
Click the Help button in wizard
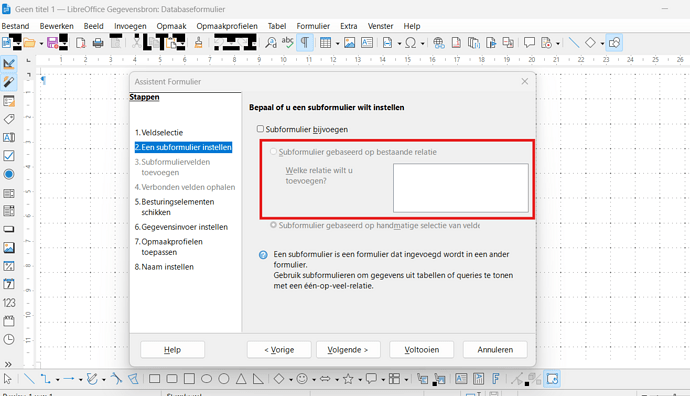point(172,349)
